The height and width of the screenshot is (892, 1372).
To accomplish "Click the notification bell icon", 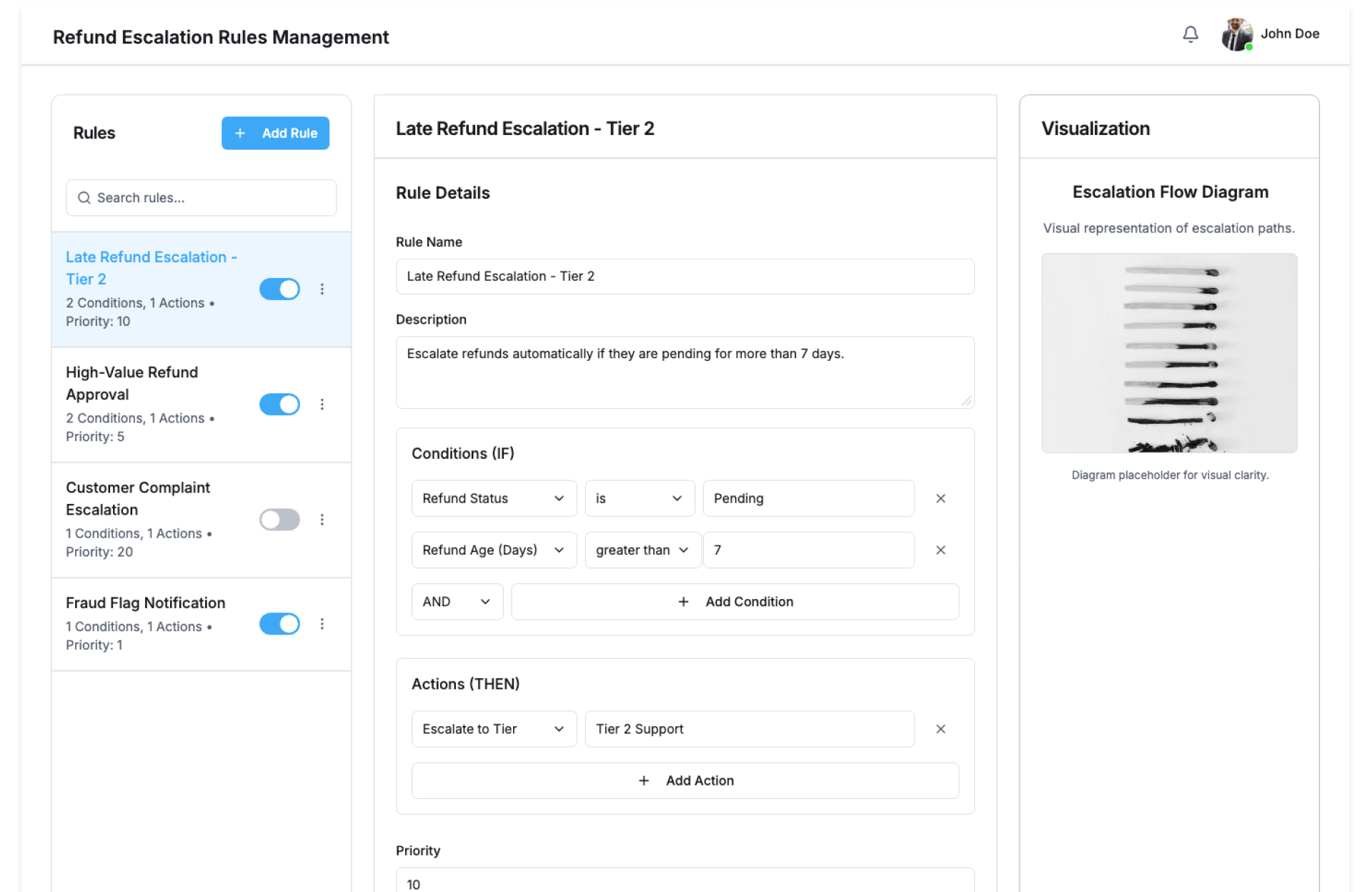I will click(1190, 34).
